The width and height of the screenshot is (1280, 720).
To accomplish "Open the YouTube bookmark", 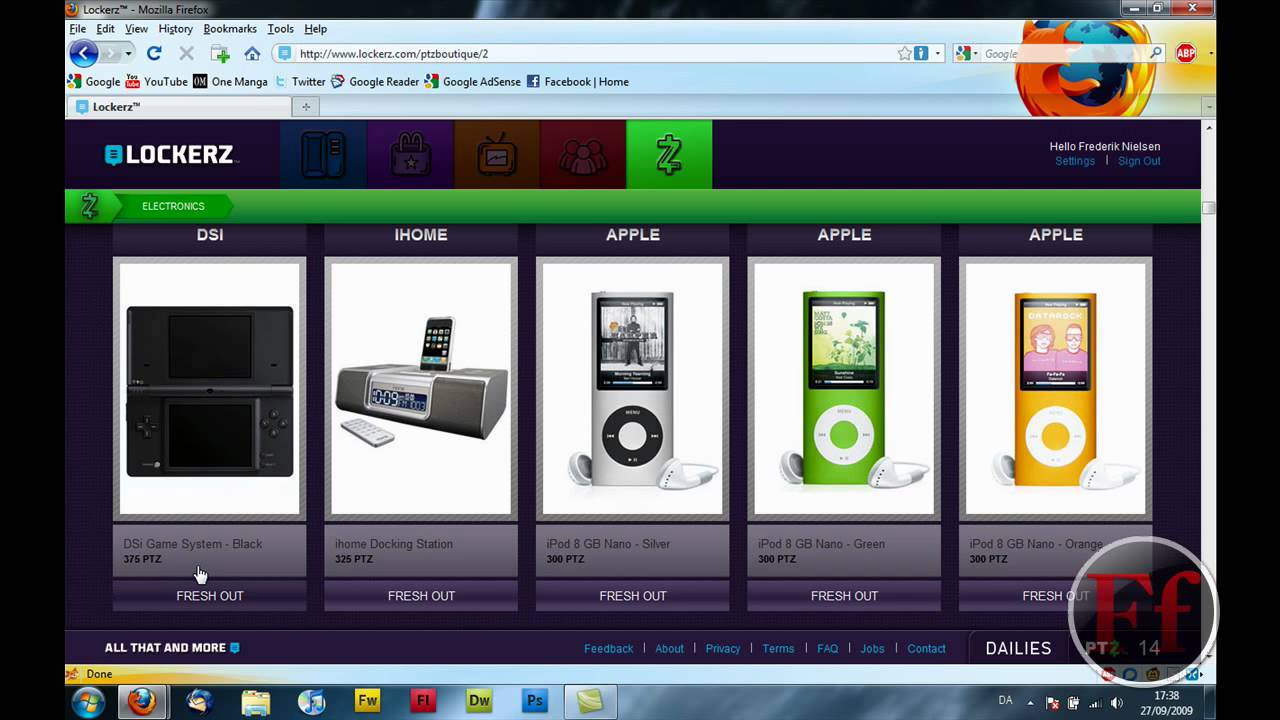I will [157, 82].
